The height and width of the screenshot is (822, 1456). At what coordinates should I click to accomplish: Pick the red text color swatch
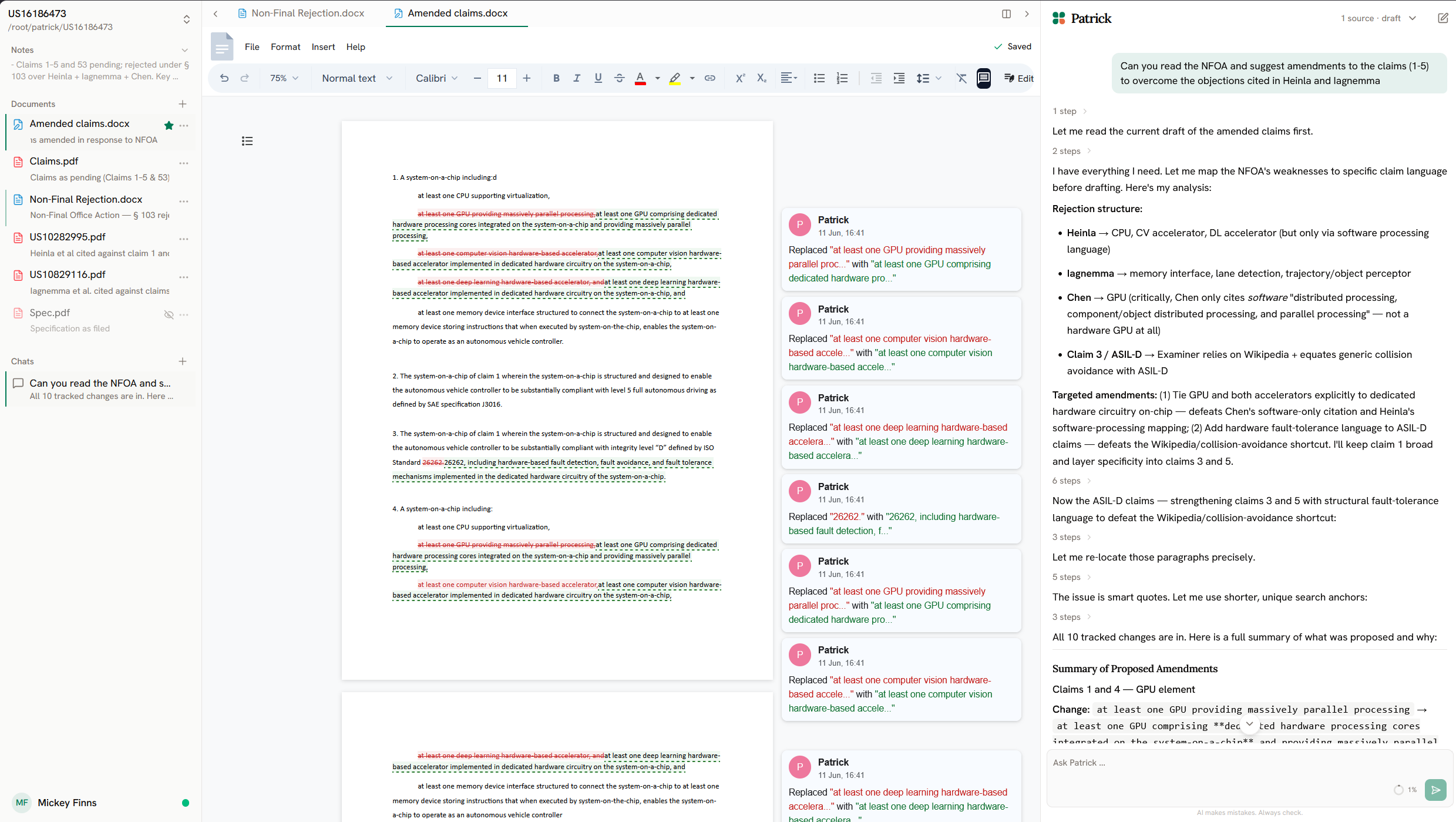point(640,78)
